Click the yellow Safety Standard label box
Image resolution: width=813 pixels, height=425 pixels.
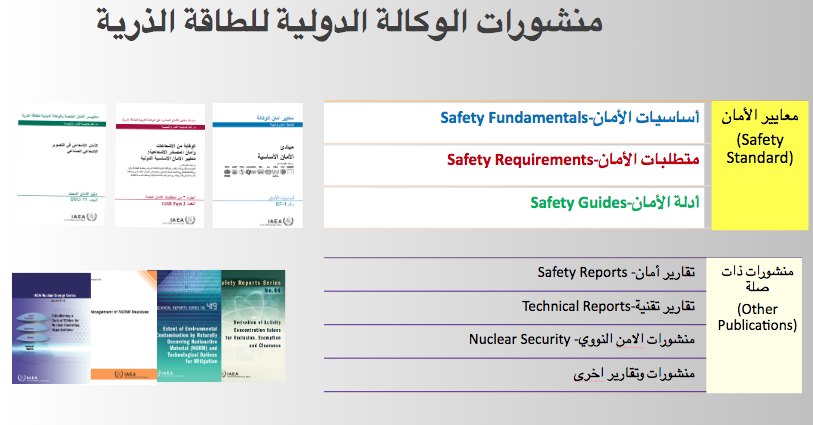(x=760, y=165)
